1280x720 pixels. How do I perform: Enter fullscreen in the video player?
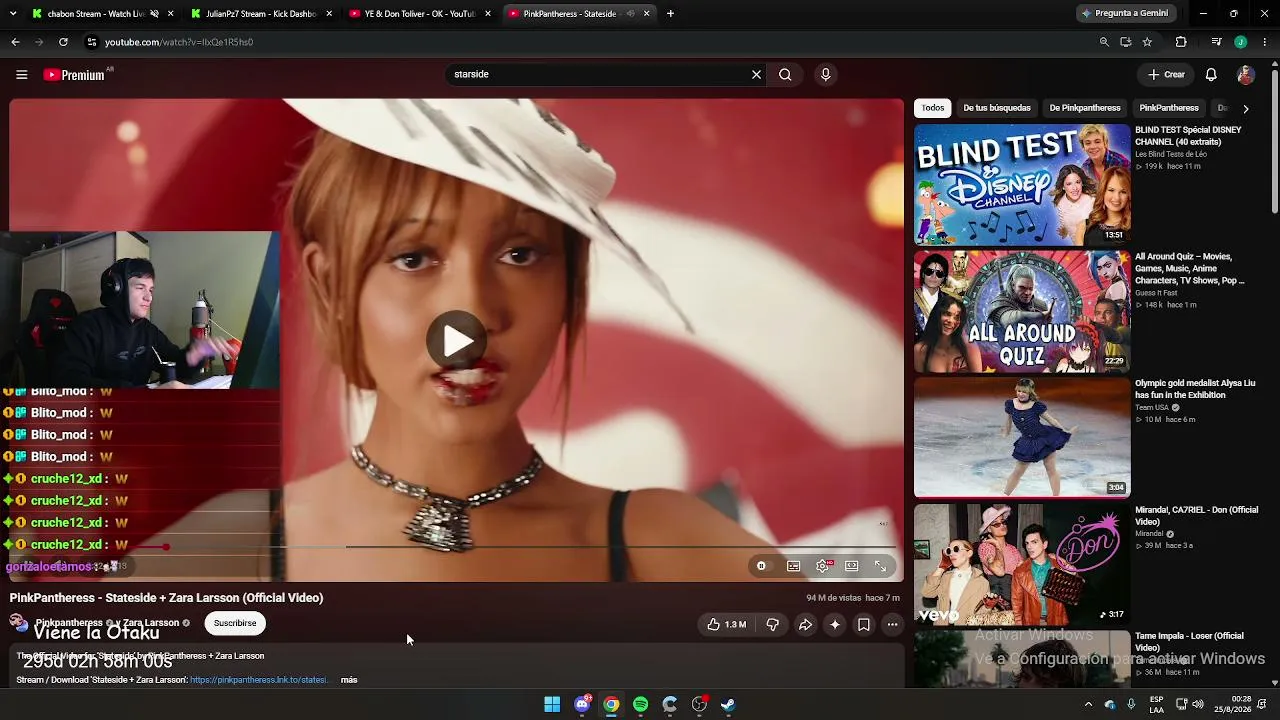[x=881, y=566]
